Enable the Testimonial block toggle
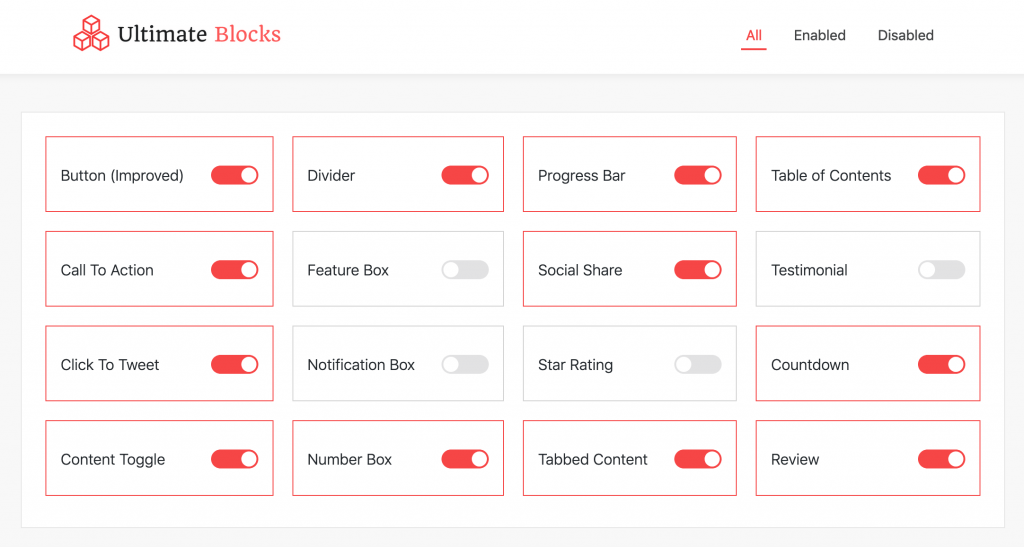The image size is (1024, 547). coord(941,270)
